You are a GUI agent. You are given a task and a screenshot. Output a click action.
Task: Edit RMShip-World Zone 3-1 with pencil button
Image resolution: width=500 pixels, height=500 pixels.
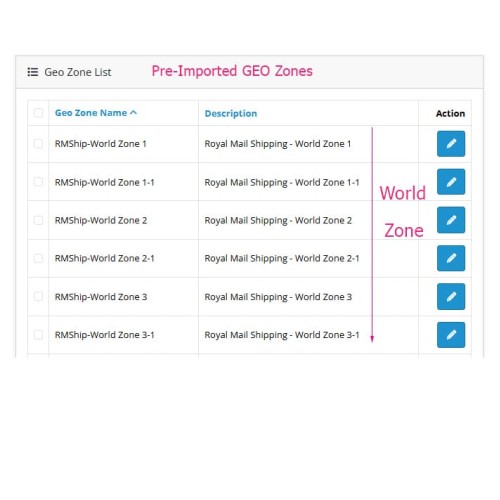[451, 335]
